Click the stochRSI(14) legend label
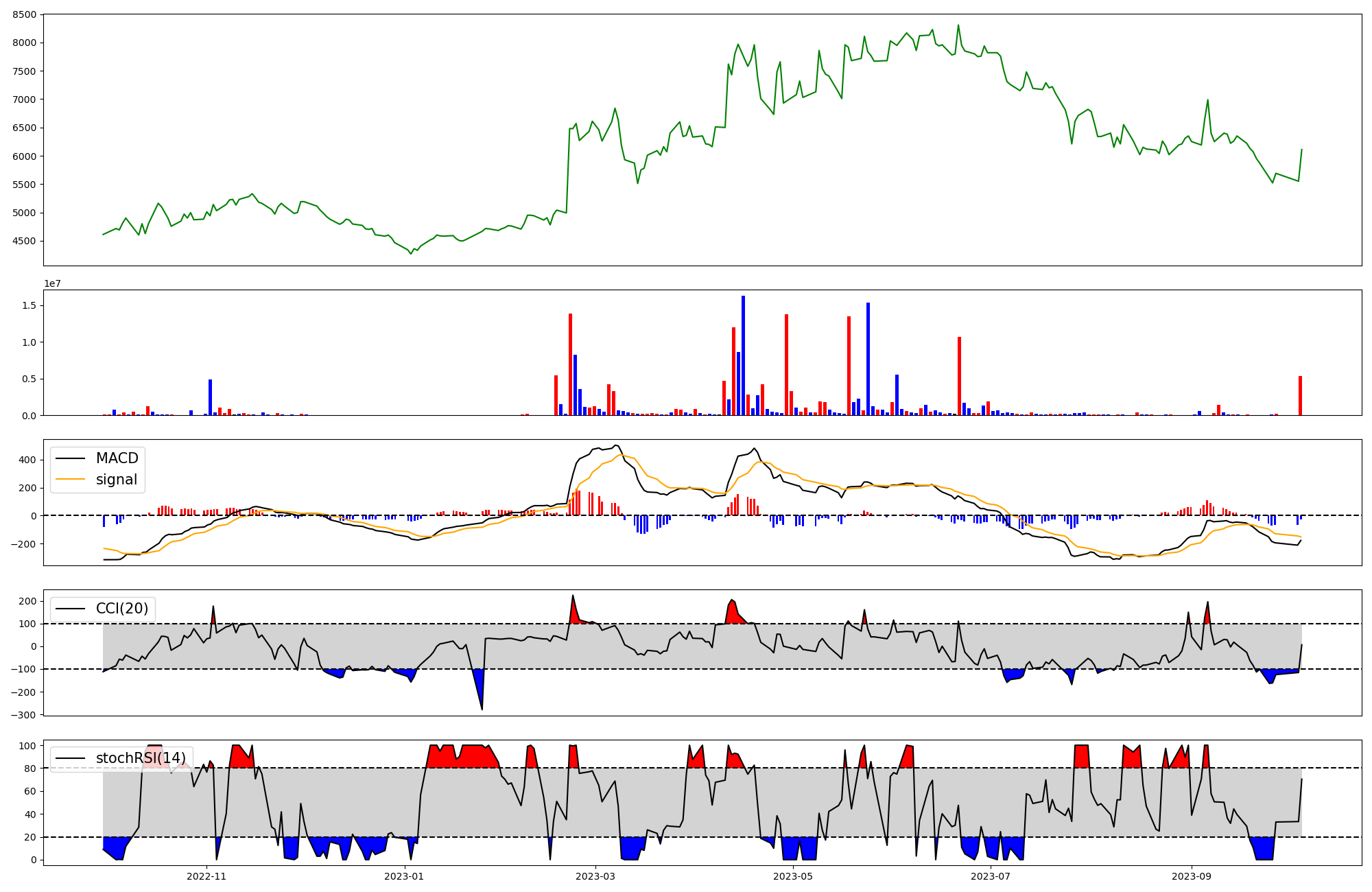 (141, 758)
